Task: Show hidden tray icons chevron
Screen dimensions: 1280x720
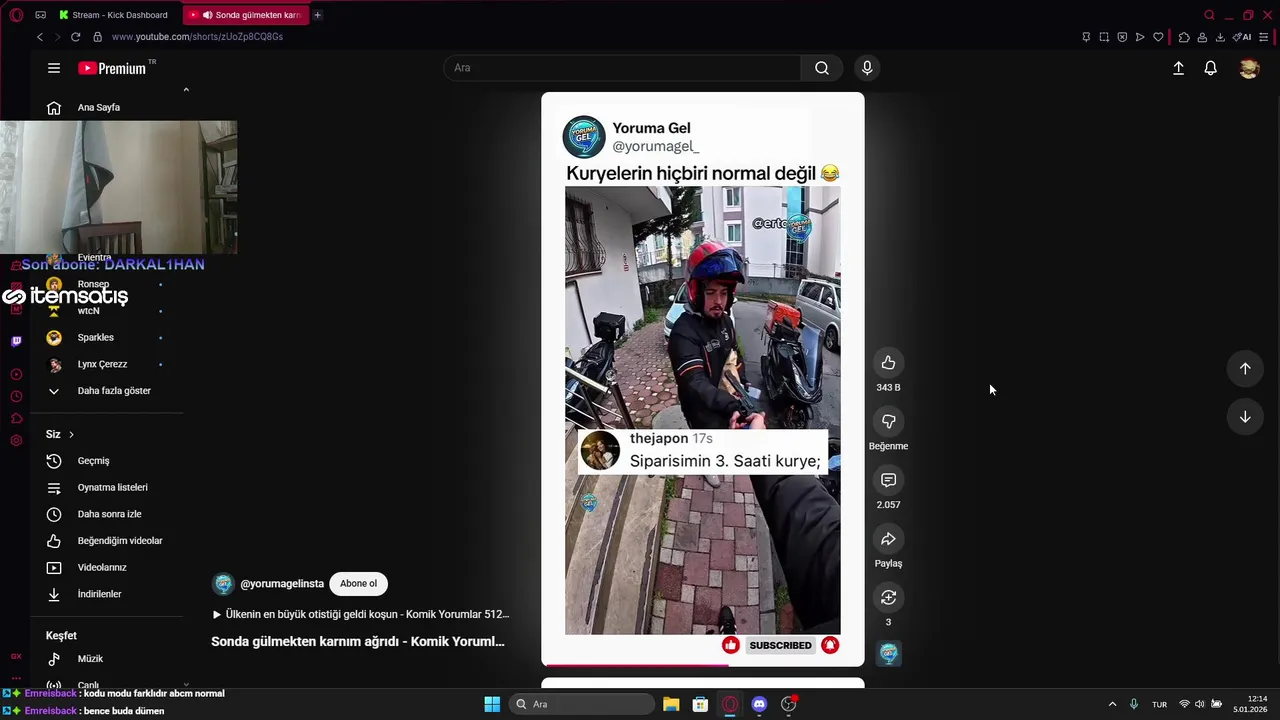Action: pos(1112,704)
